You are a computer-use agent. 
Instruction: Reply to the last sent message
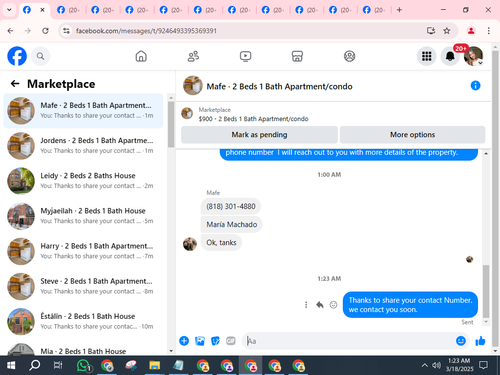(x=320, y=305)
